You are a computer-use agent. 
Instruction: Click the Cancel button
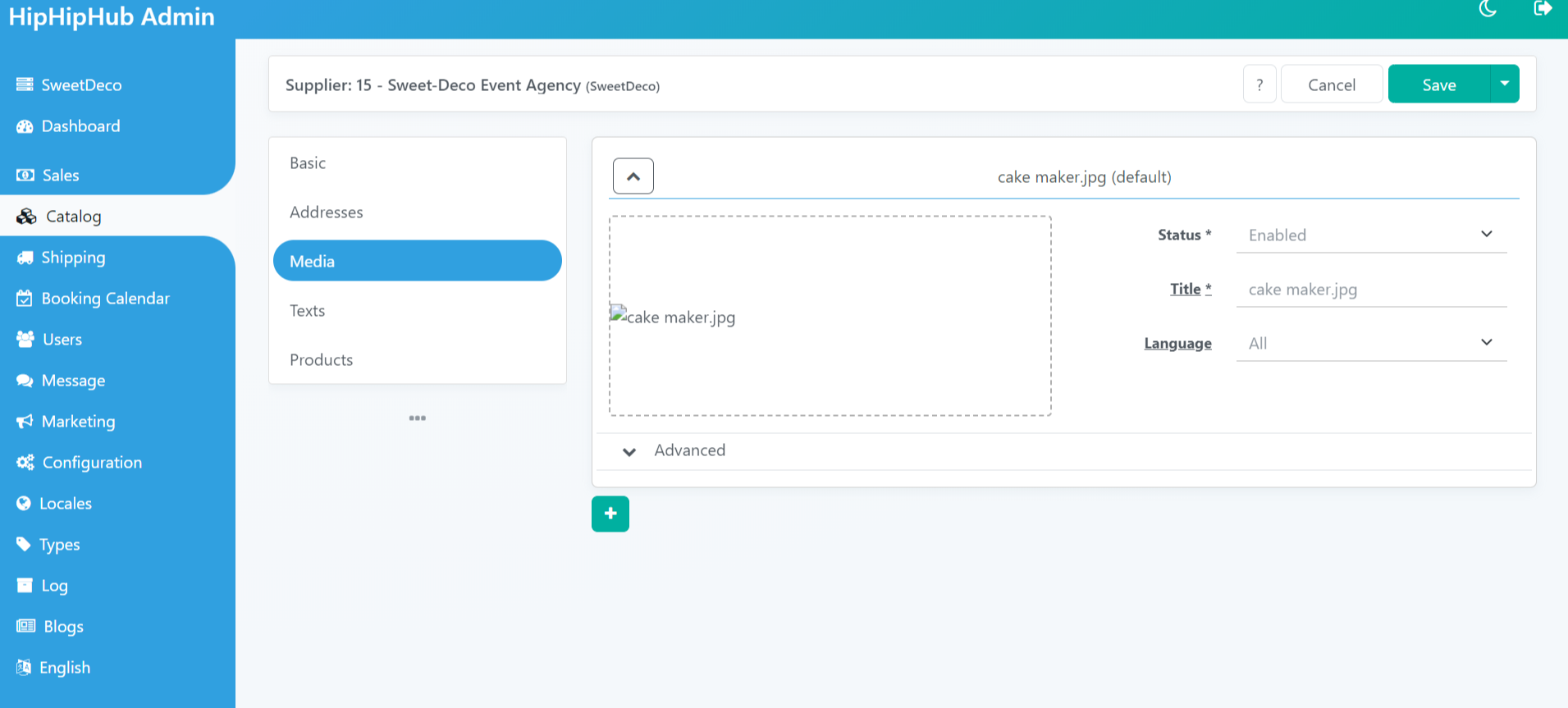pos(1332,85)
